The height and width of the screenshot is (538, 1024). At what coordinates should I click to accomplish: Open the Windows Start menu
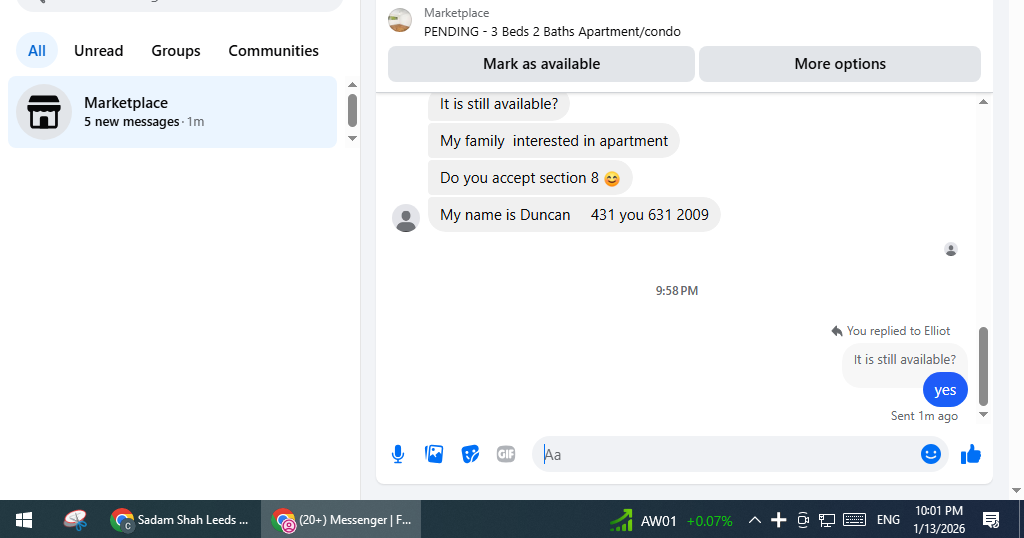coord(24,520)
